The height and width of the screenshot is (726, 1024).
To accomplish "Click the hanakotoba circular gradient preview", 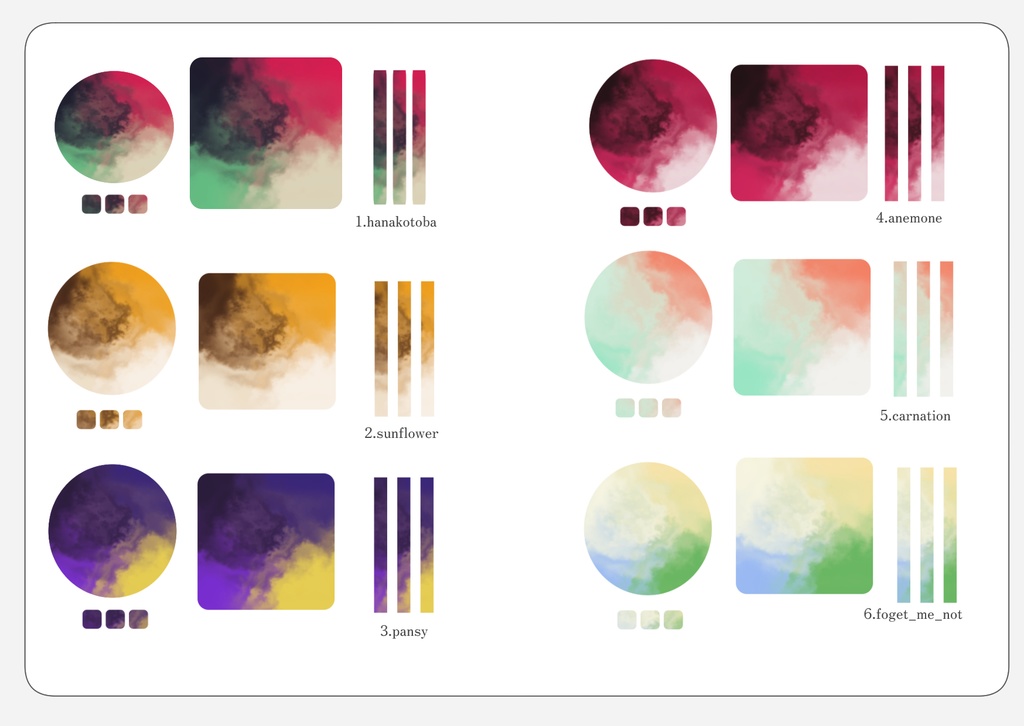I will point(114,127).
